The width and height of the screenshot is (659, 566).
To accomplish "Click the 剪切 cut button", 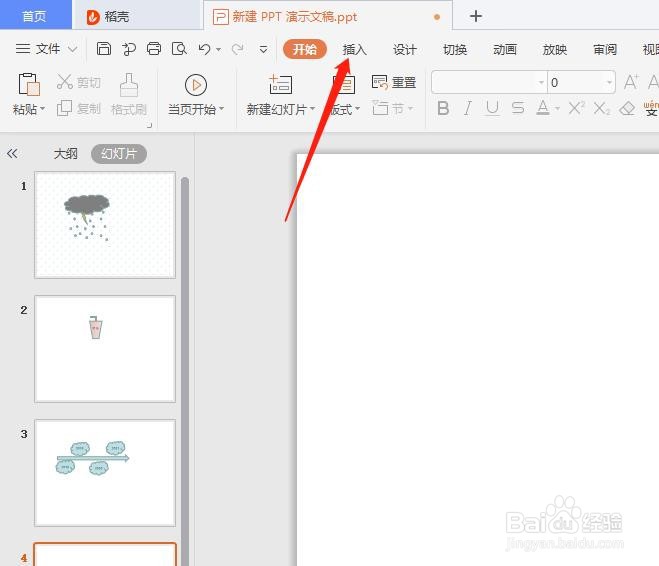I will (x=79, y=82).
